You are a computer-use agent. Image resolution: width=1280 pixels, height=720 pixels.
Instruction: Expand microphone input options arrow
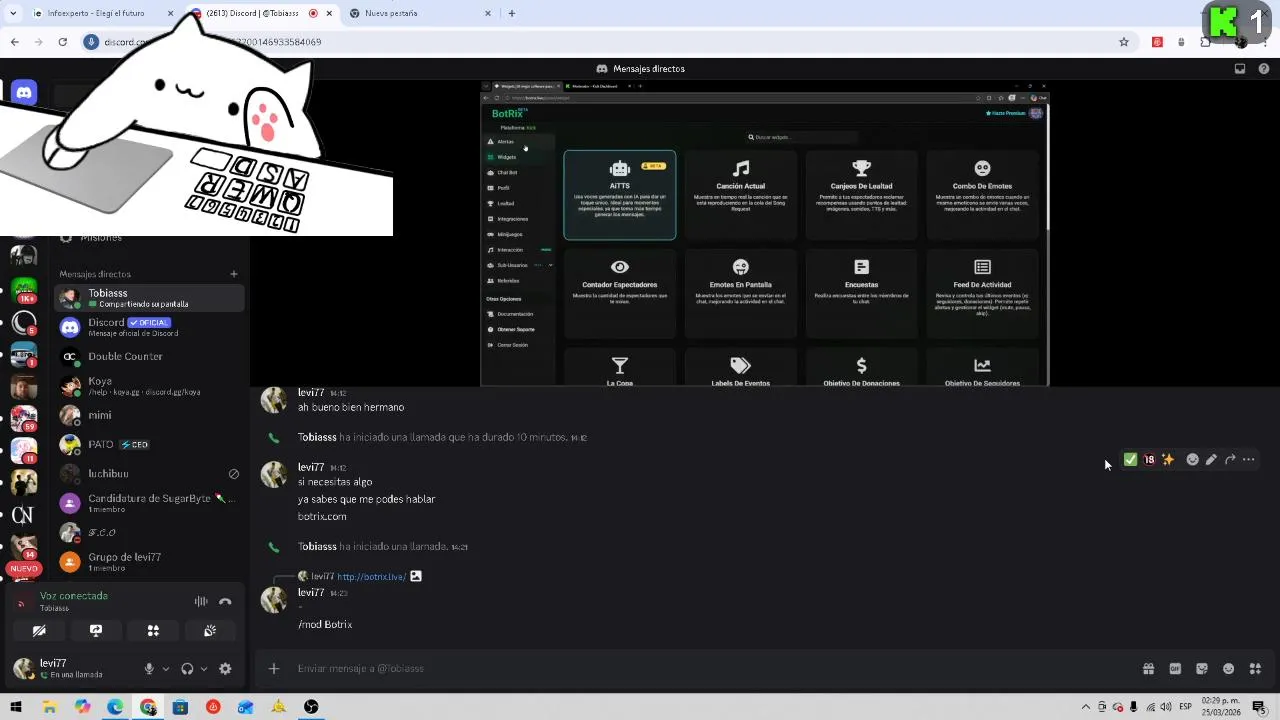[x=165, y=669]
